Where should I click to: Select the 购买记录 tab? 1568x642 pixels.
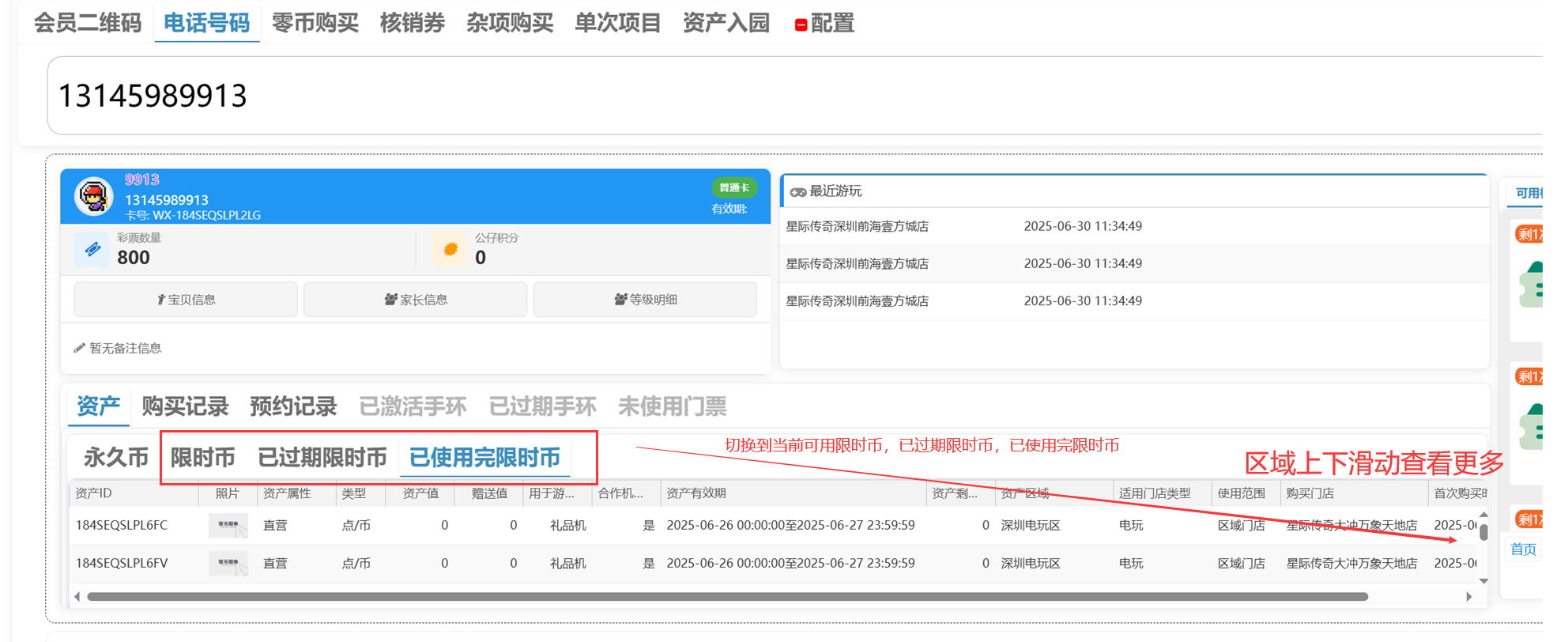pos(185,406)
